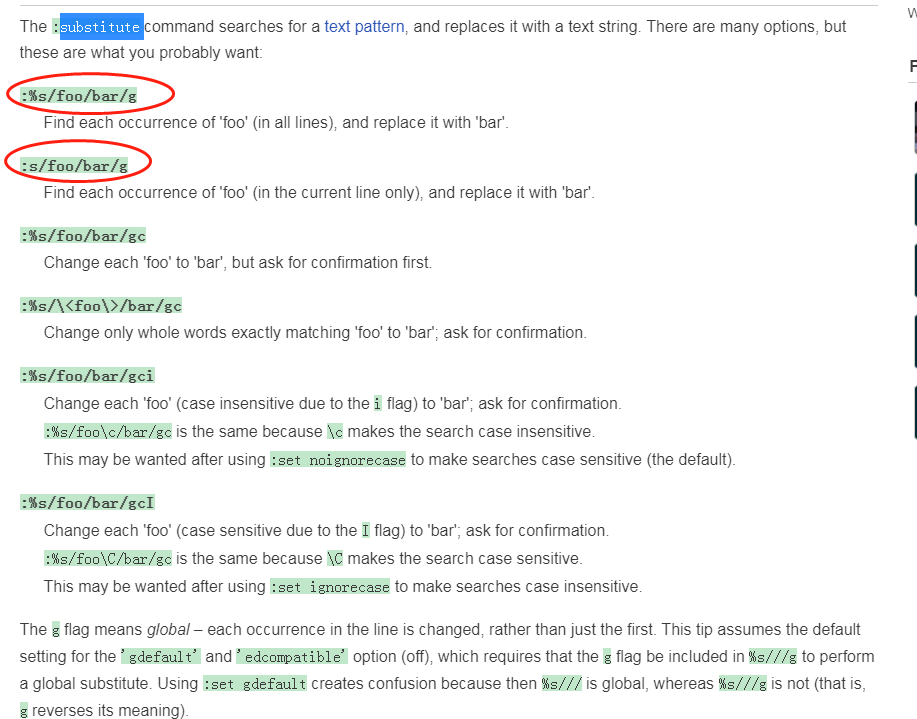Click the ':%s/\<foo\>/bar/gc' command heading
917x719 pixels.
pyautogui.click(x=101, y=305)
